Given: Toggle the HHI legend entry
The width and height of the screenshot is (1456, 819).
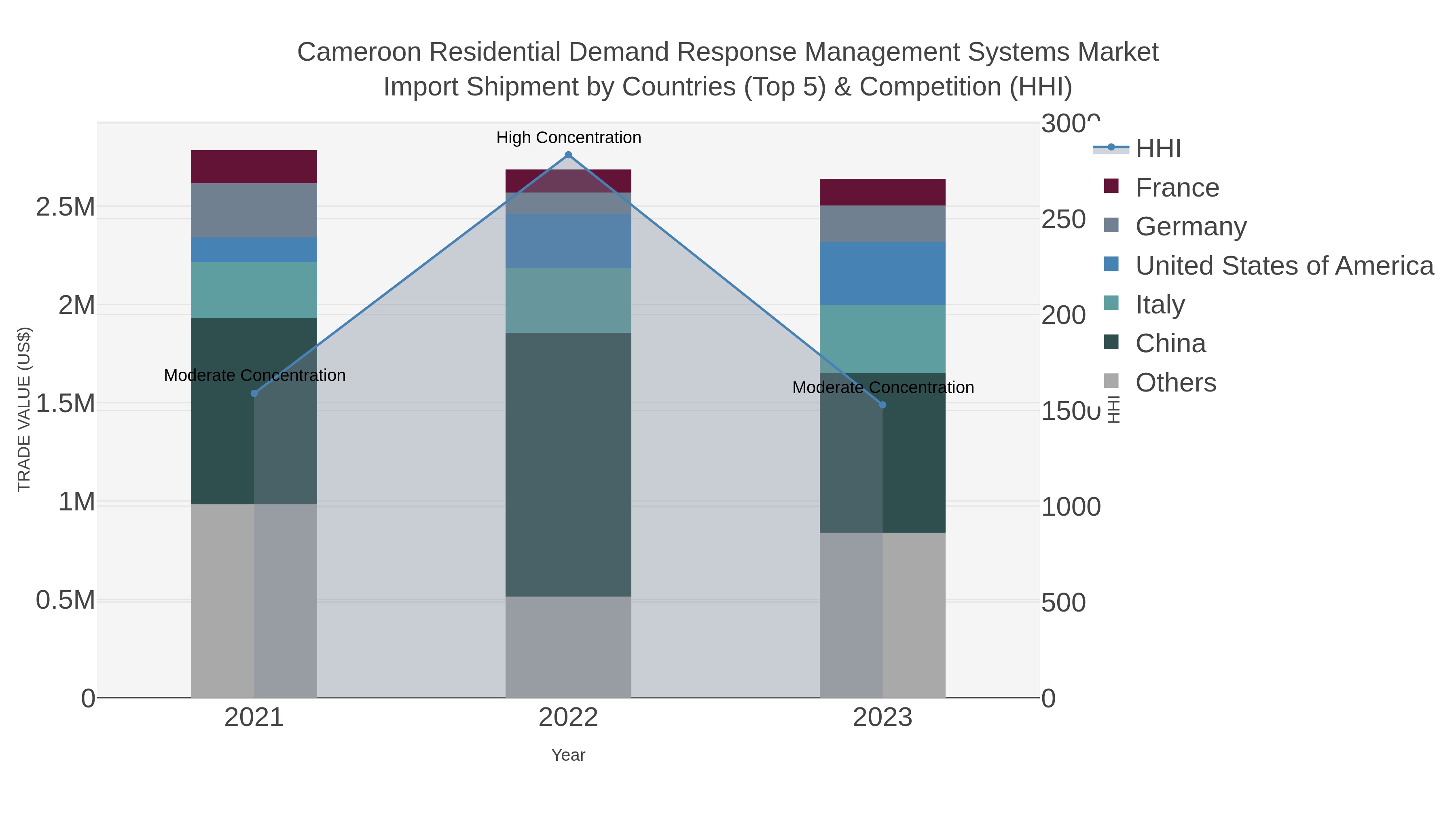Looking at the screenshot, I should pyautogui.click(x=1137, y=149).
